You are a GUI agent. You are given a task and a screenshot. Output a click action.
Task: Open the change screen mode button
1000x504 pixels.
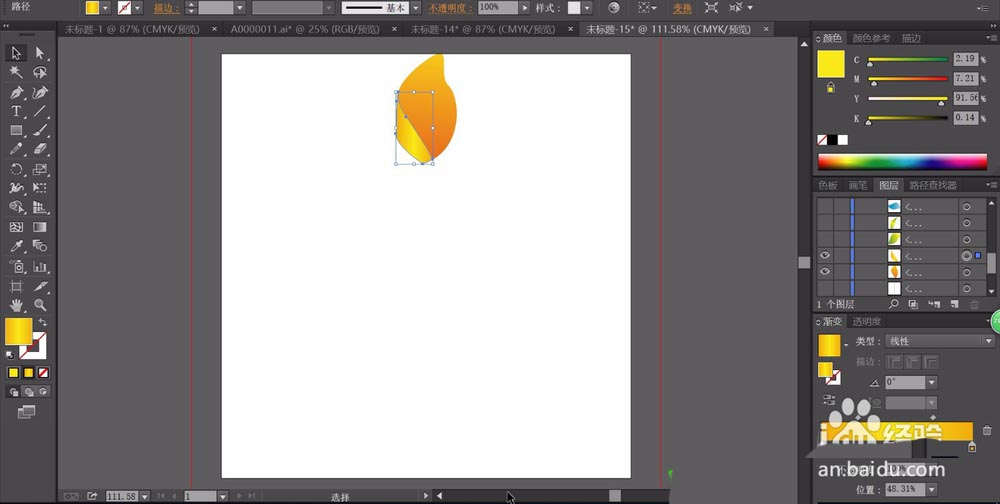(x=26, y=412)
